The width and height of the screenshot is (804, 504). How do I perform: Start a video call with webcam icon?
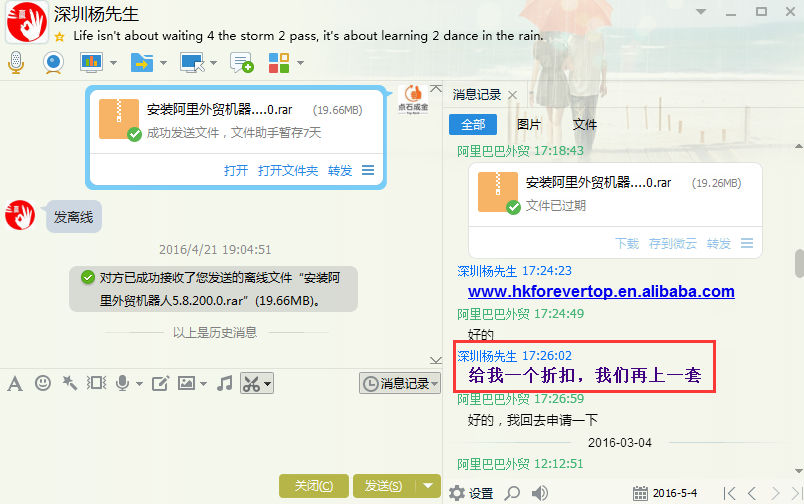point(53,63)
